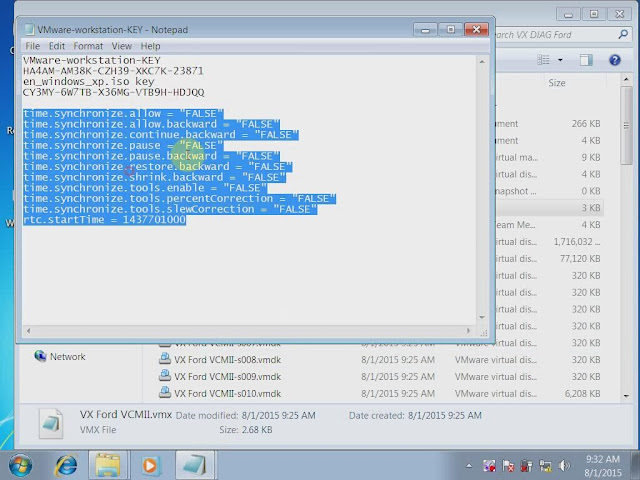Select Network in the navigation pane

67,357
